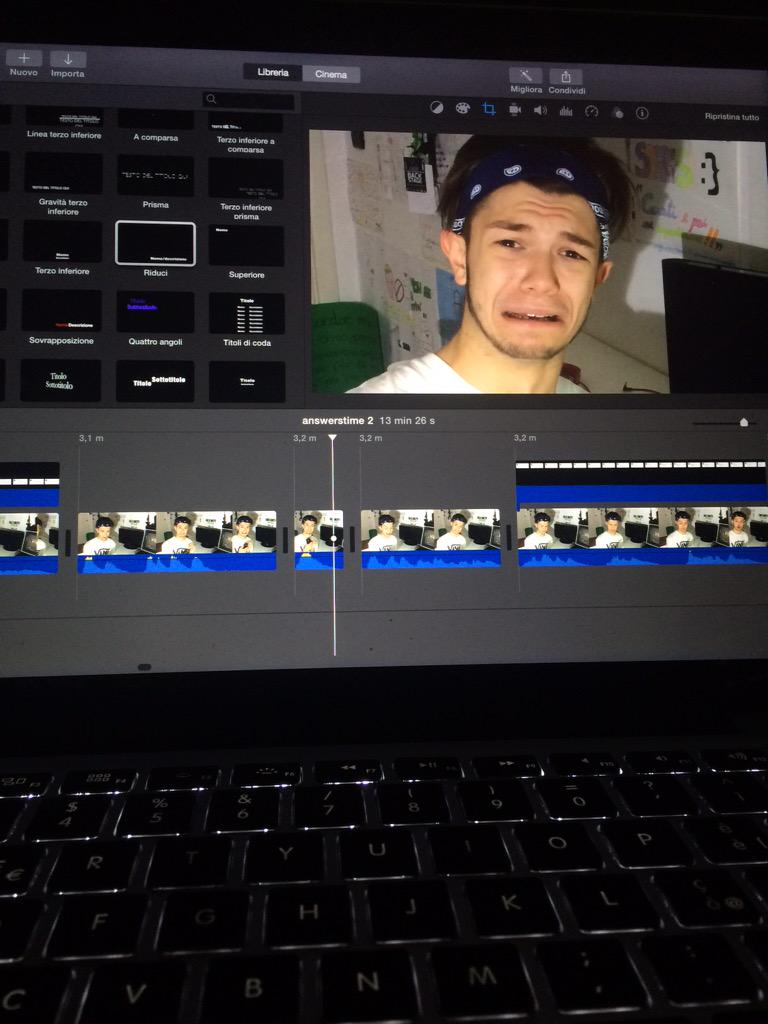Select the short clip under the playhead

319,539
